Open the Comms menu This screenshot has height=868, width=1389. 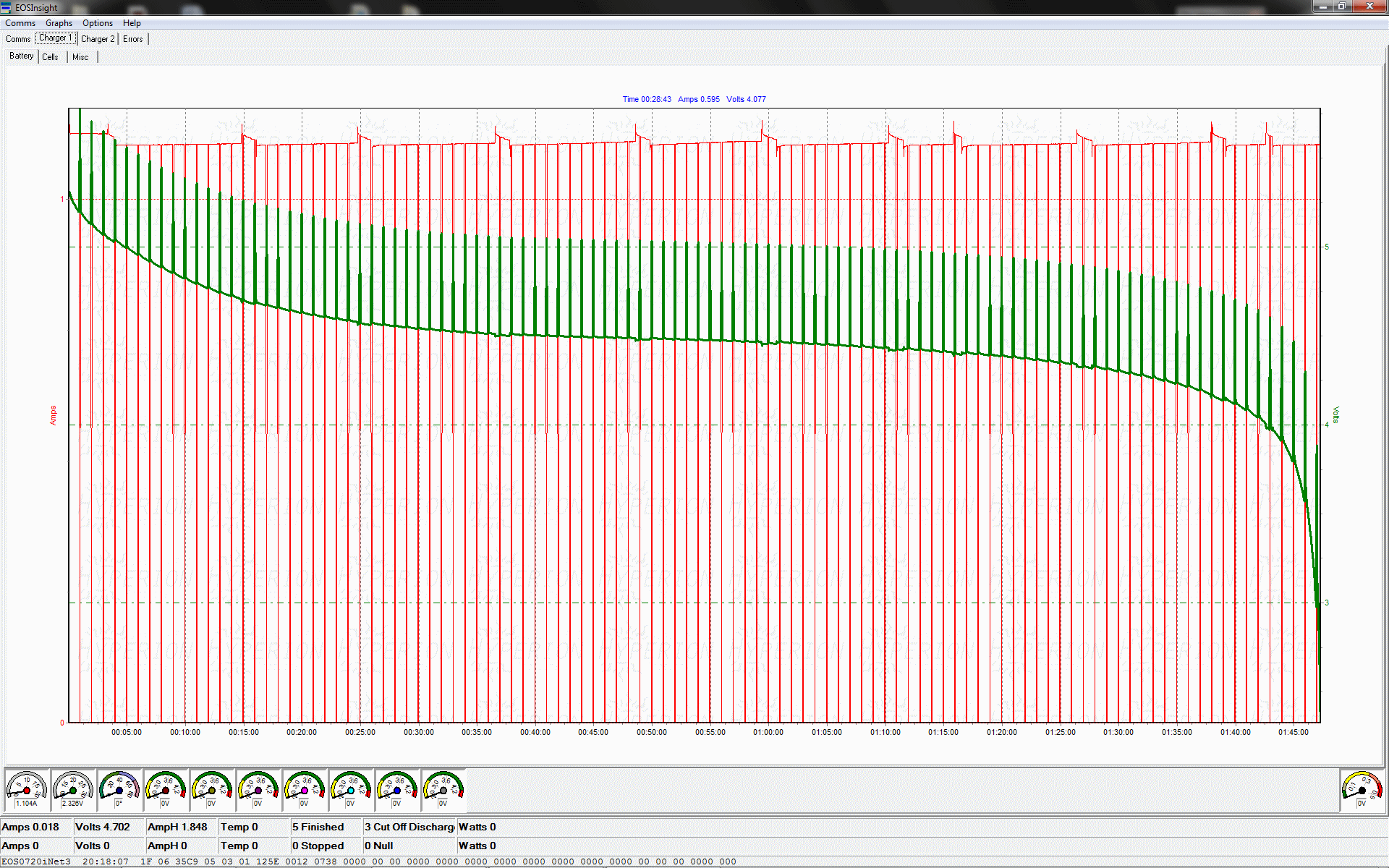coord(20,23)
